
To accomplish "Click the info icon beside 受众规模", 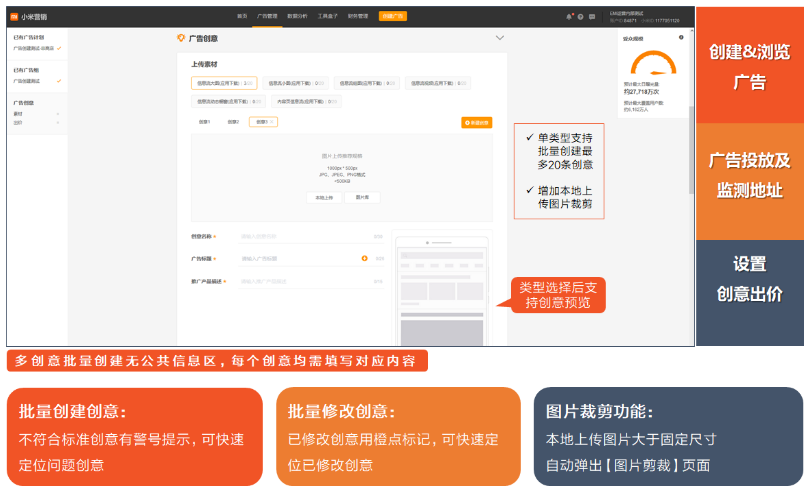I will 681,37.
